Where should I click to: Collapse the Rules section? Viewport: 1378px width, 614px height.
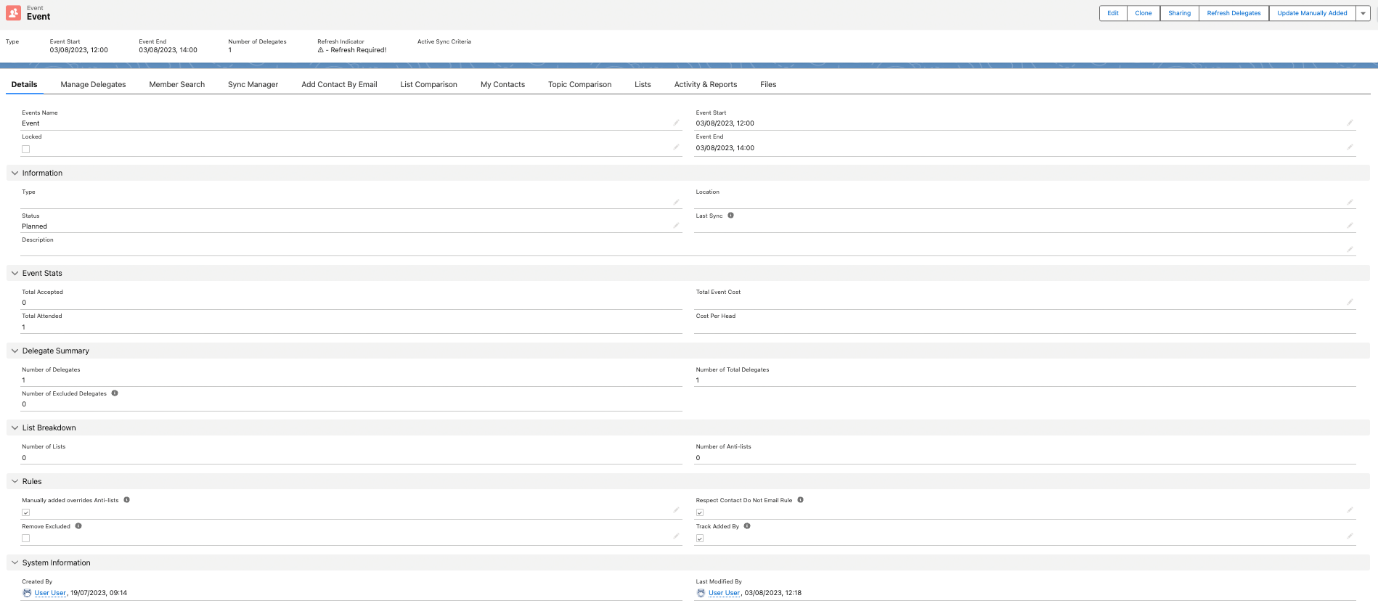14,481
